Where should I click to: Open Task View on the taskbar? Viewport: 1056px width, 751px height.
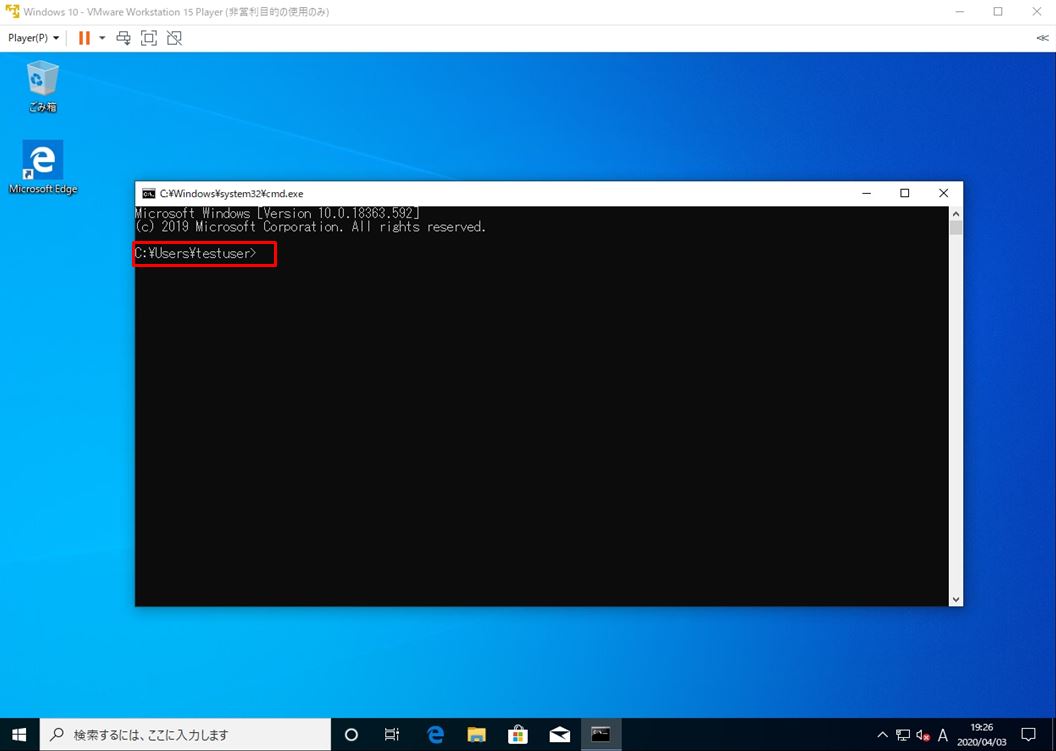(x=392, y=734)
